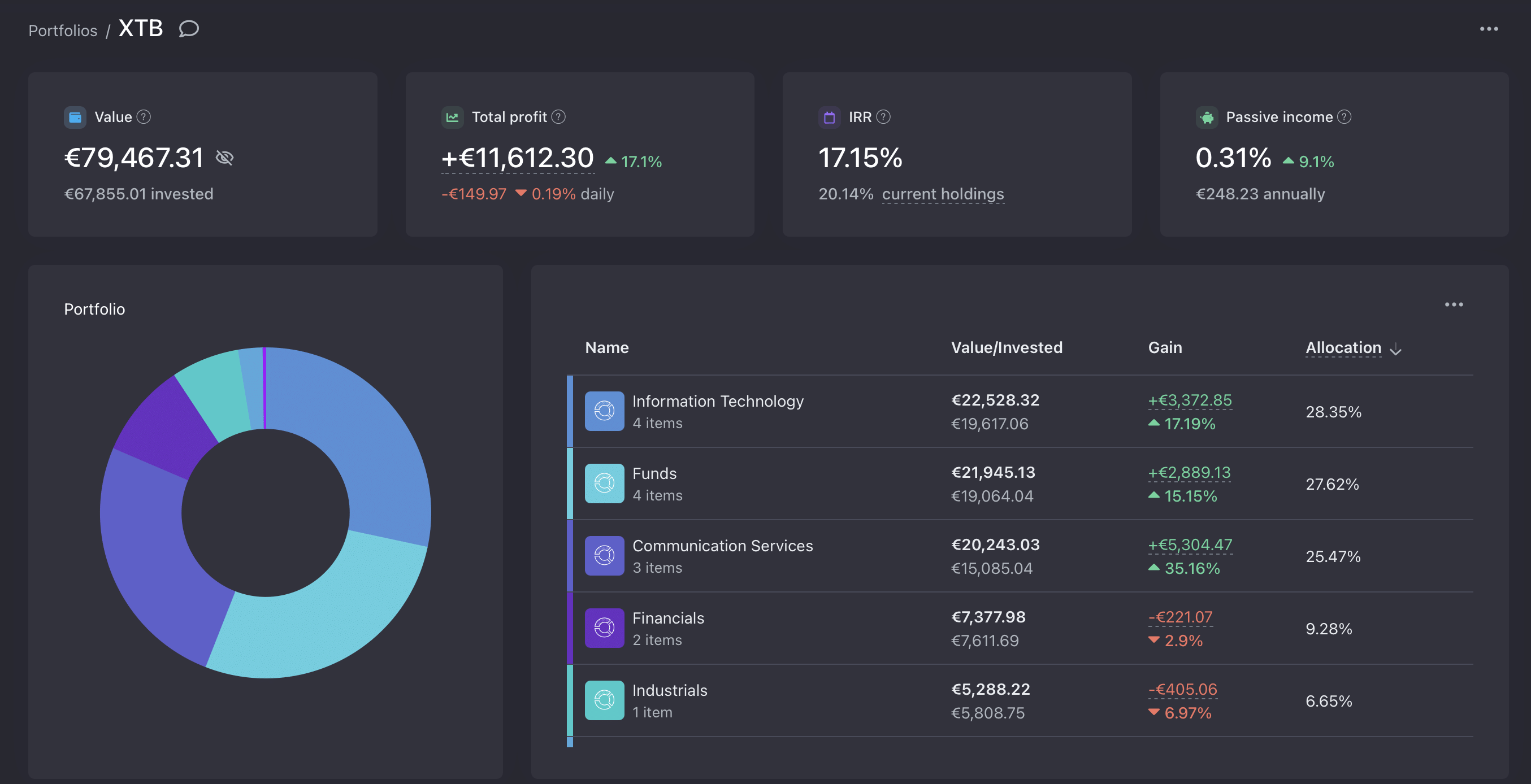1531x784 pixels.
Task: Click the Information Technology sector icon
Action: [x=604, y=411]
